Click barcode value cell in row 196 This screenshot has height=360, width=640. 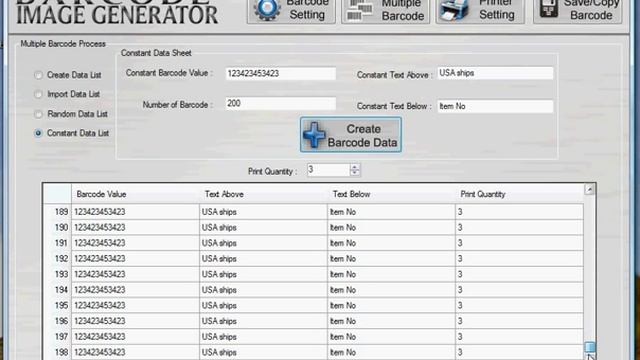[136, 321]
